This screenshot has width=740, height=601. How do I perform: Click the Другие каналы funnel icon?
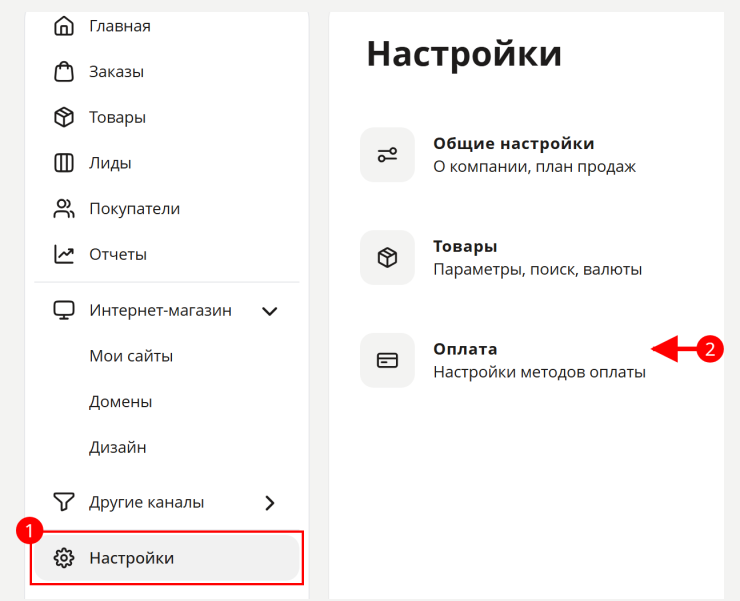[x=64, y=502]
